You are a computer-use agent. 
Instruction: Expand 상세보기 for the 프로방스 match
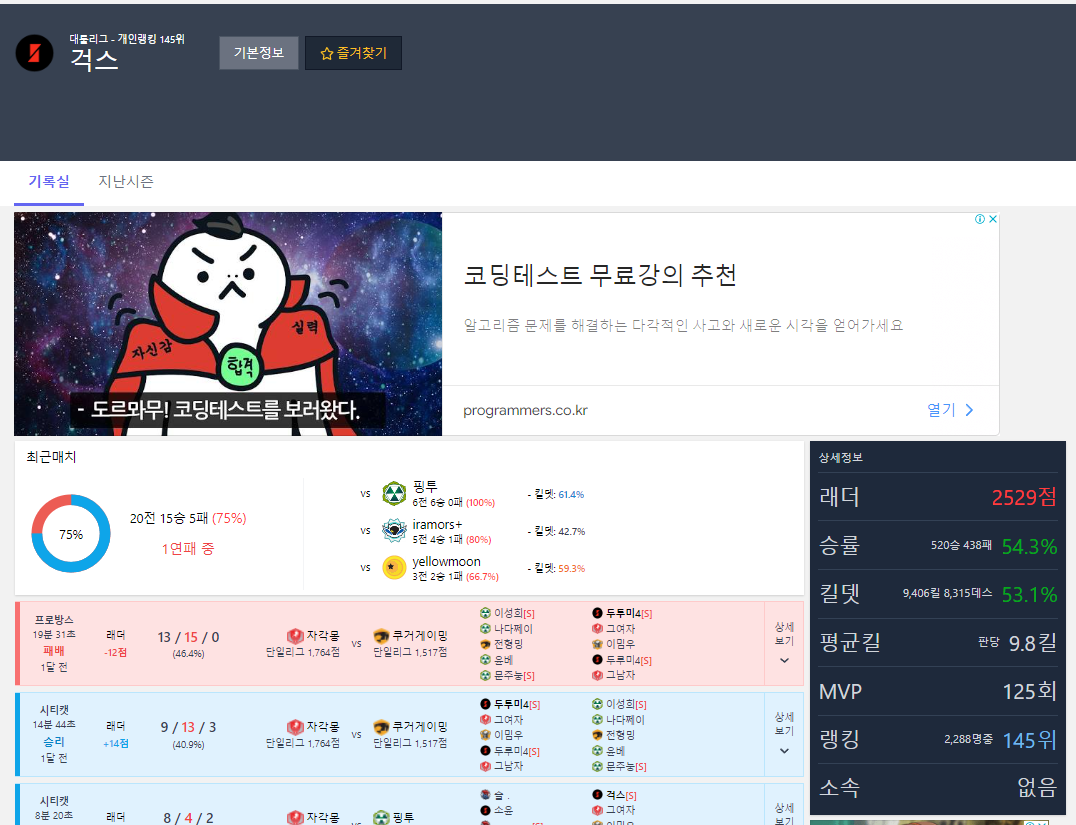(784, 643)
